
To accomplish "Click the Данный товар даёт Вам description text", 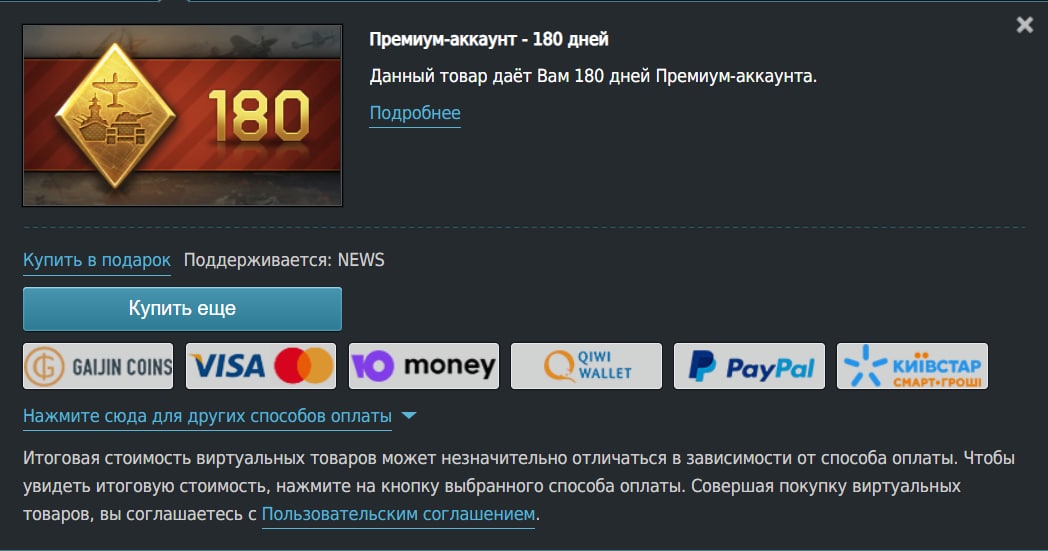I will click(x=593, y=76).
